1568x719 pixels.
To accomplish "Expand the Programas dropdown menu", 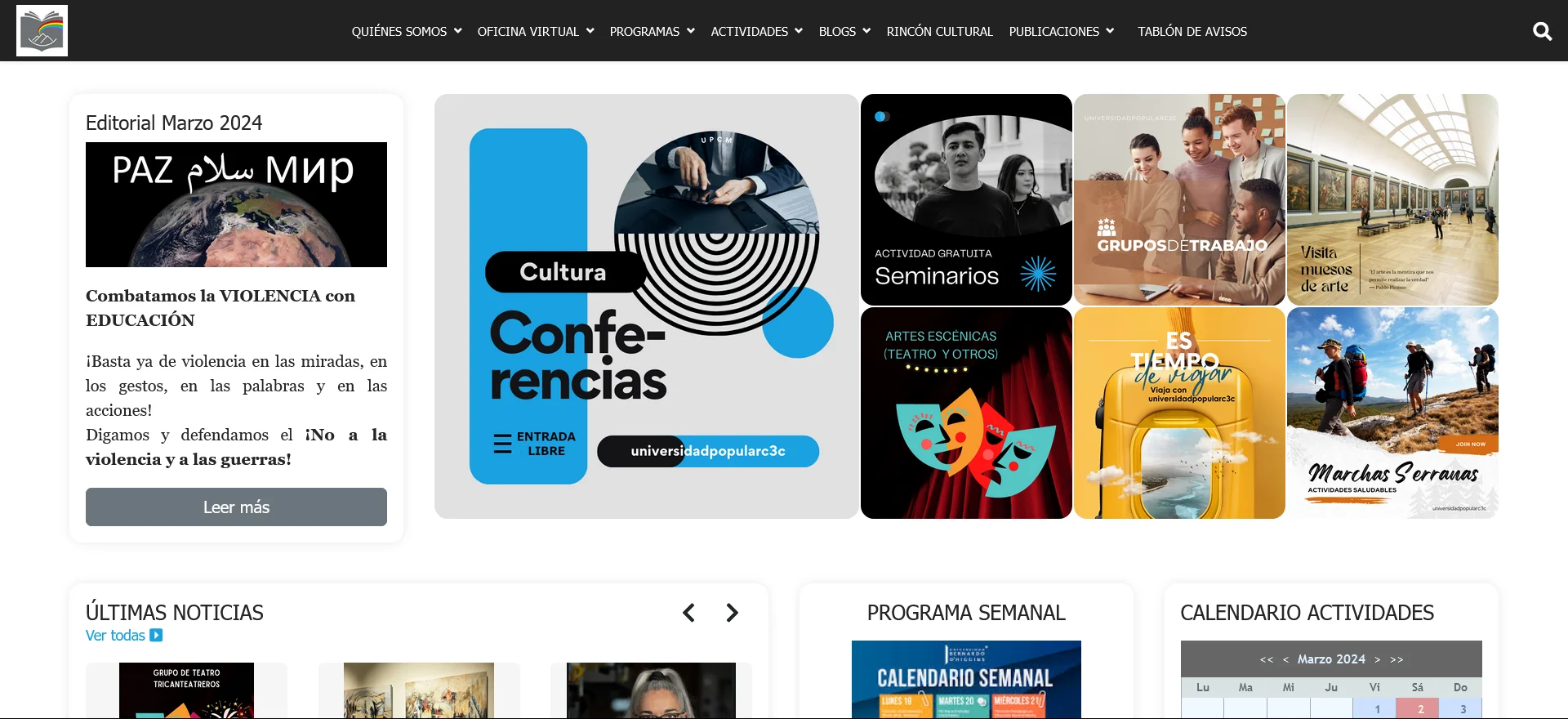I will (x=652, y=31).
